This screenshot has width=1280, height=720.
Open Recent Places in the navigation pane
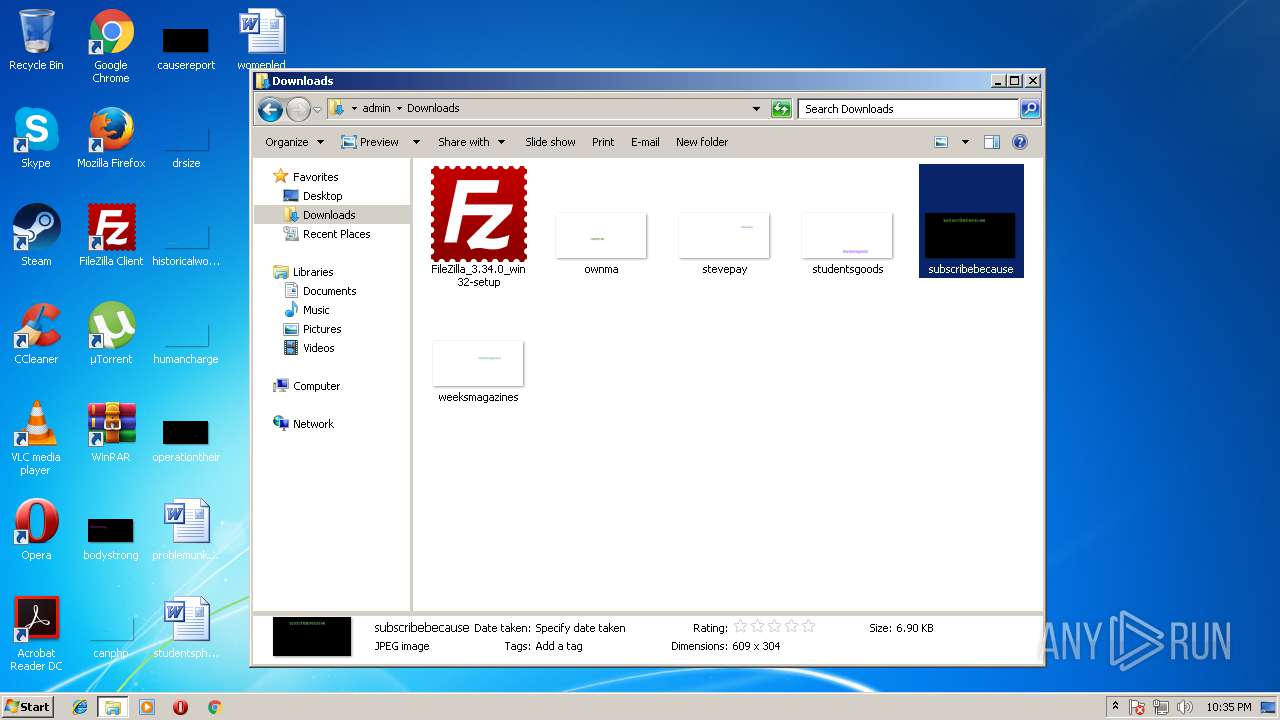(336, 234)
